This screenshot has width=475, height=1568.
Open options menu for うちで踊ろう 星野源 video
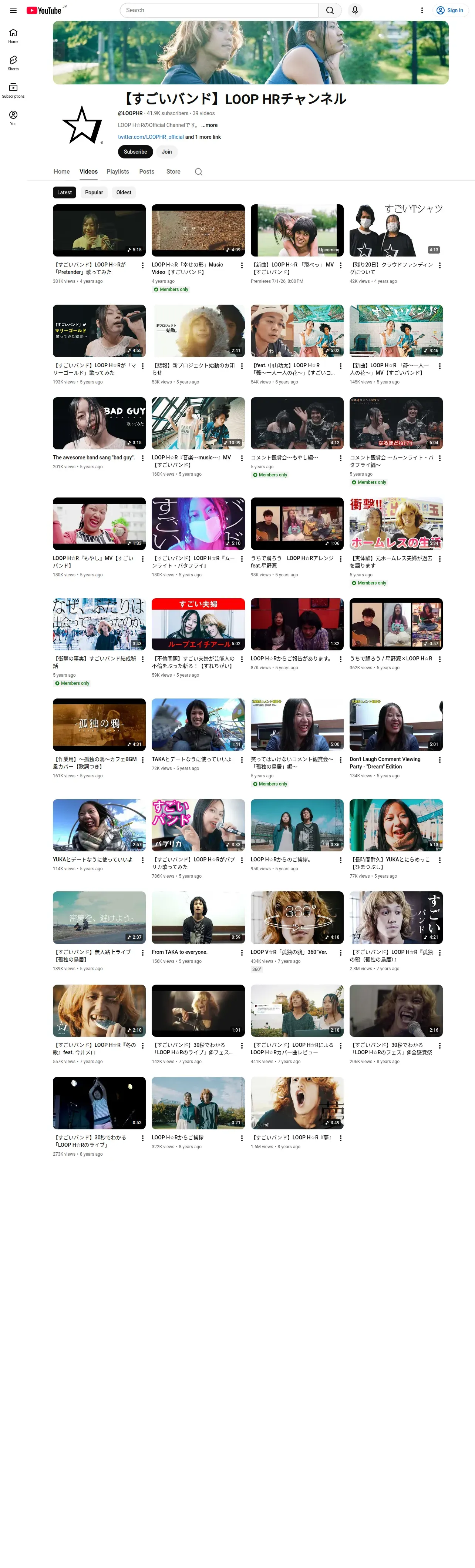[440, 659]
